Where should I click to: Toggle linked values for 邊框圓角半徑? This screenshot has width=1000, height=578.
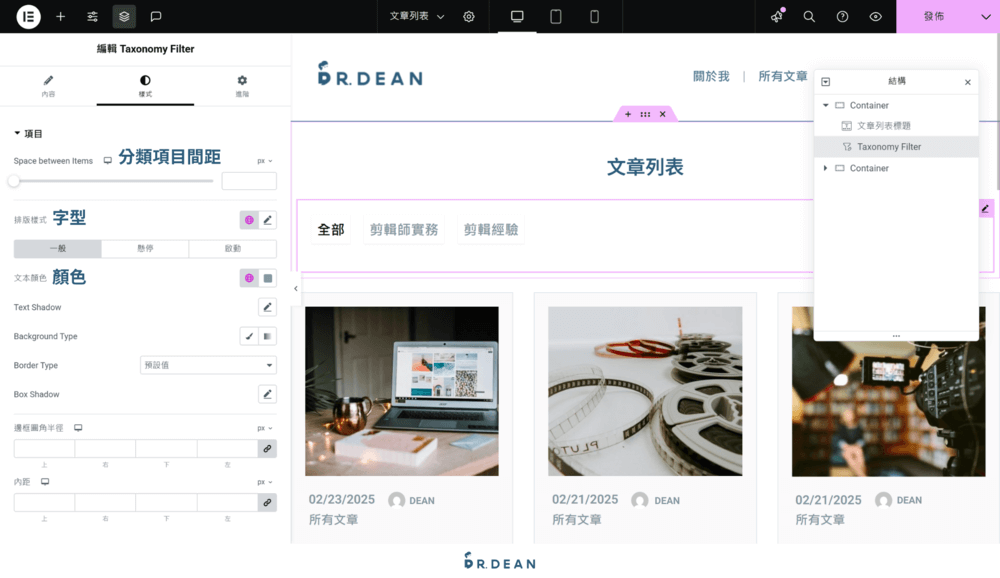pyautogui.click(x=267, y=448)
